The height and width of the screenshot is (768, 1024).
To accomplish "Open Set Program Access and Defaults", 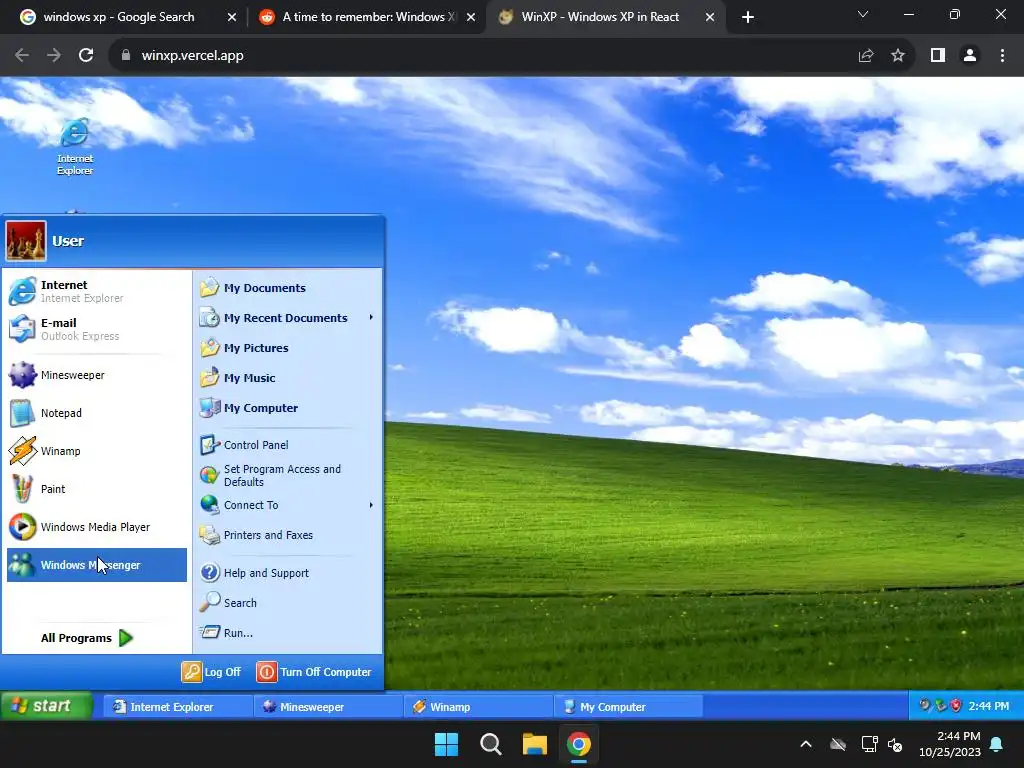I will coord(287,475).
